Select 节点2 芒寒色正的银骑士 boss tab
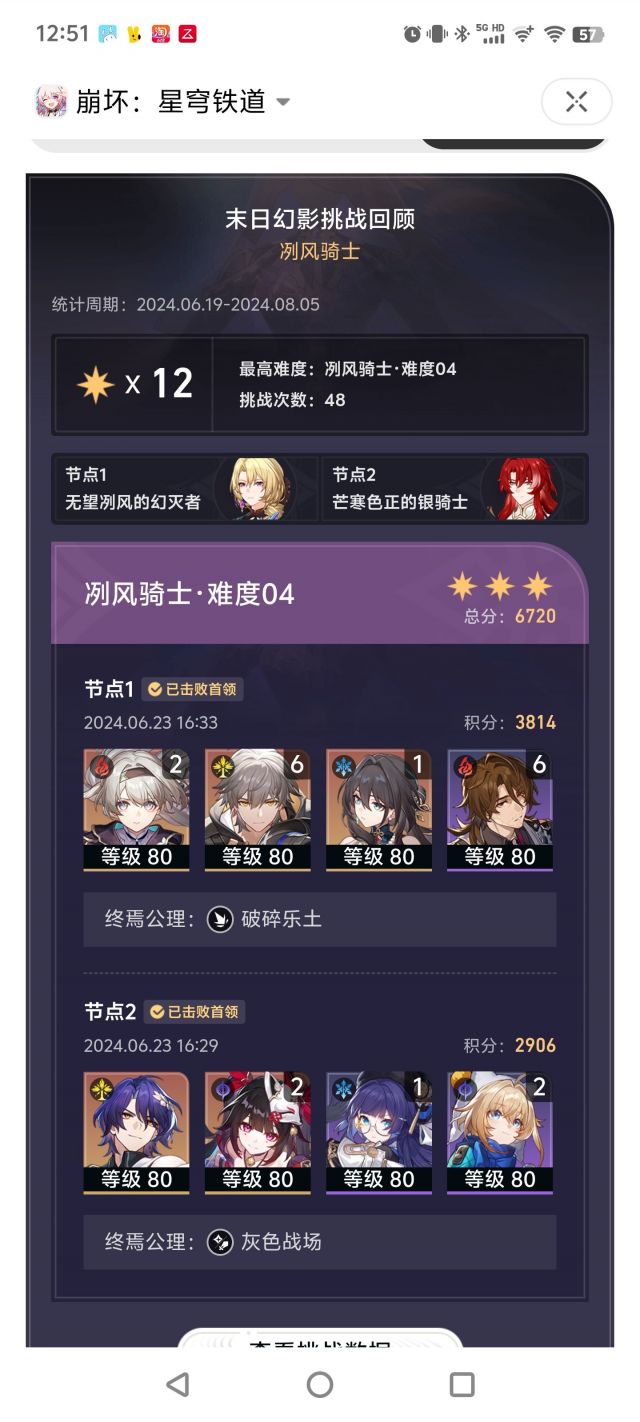 pos(454,488)
